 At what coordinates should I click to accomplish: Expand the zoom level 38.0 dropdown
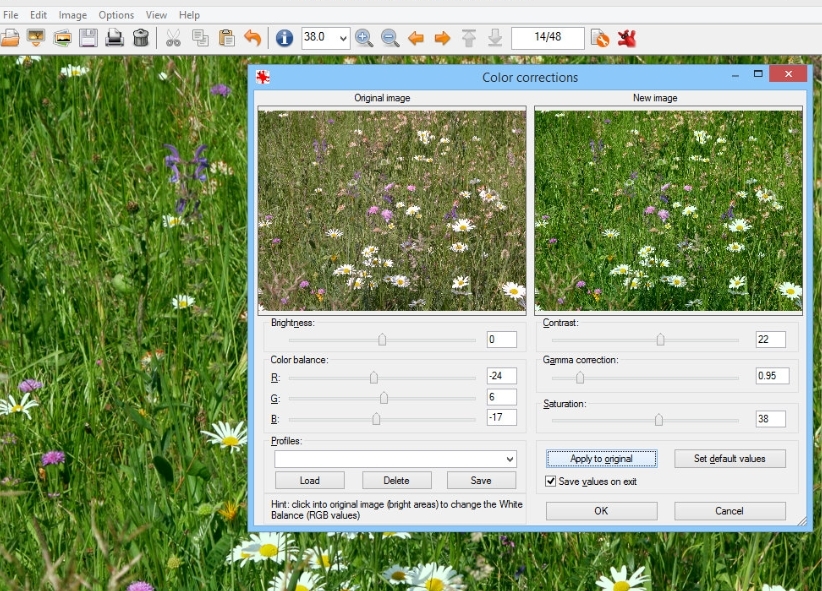[343, 38]
